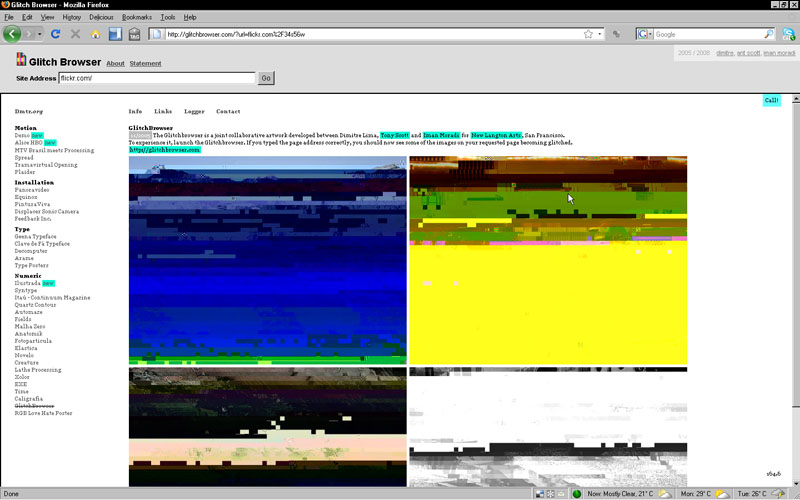Click the grayscale glitched image thumbnail
This screenshot has height=500, width=800.
[x=548, y=427]
